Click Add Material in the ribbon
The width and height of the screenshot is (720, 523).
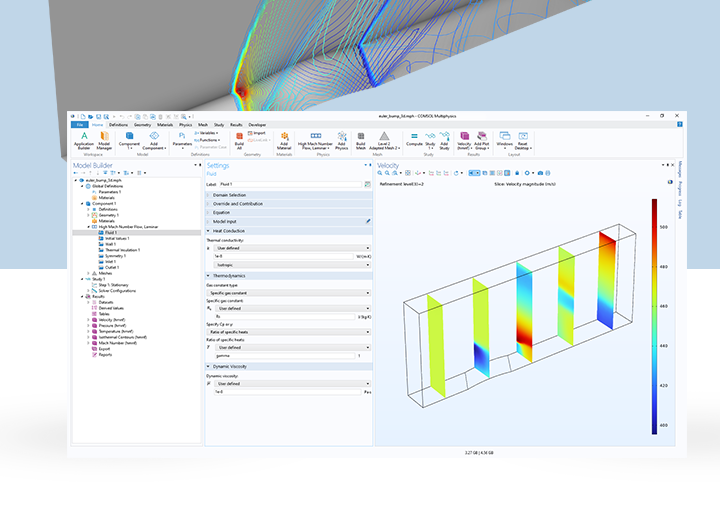(284, 140)
